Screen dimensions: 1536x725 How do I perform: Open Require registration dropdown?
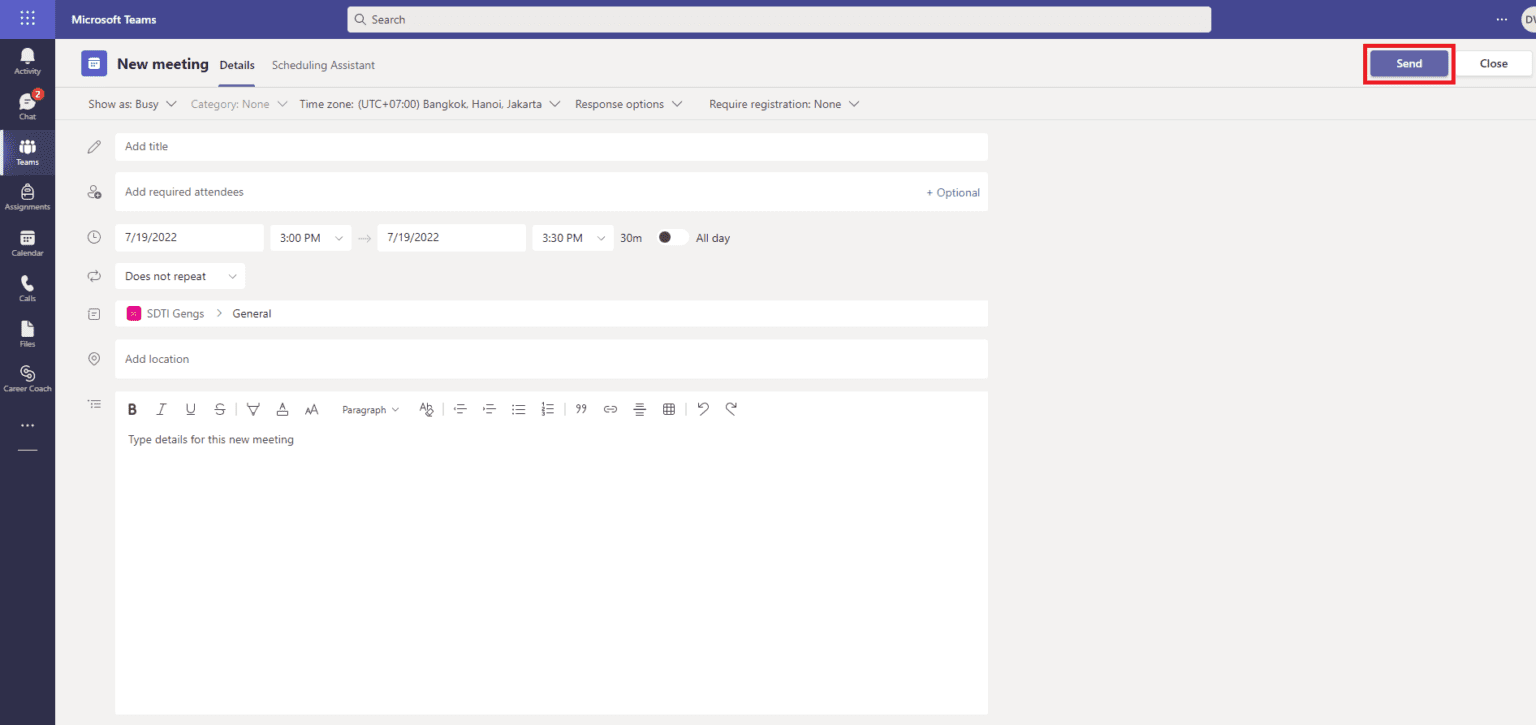784,104
